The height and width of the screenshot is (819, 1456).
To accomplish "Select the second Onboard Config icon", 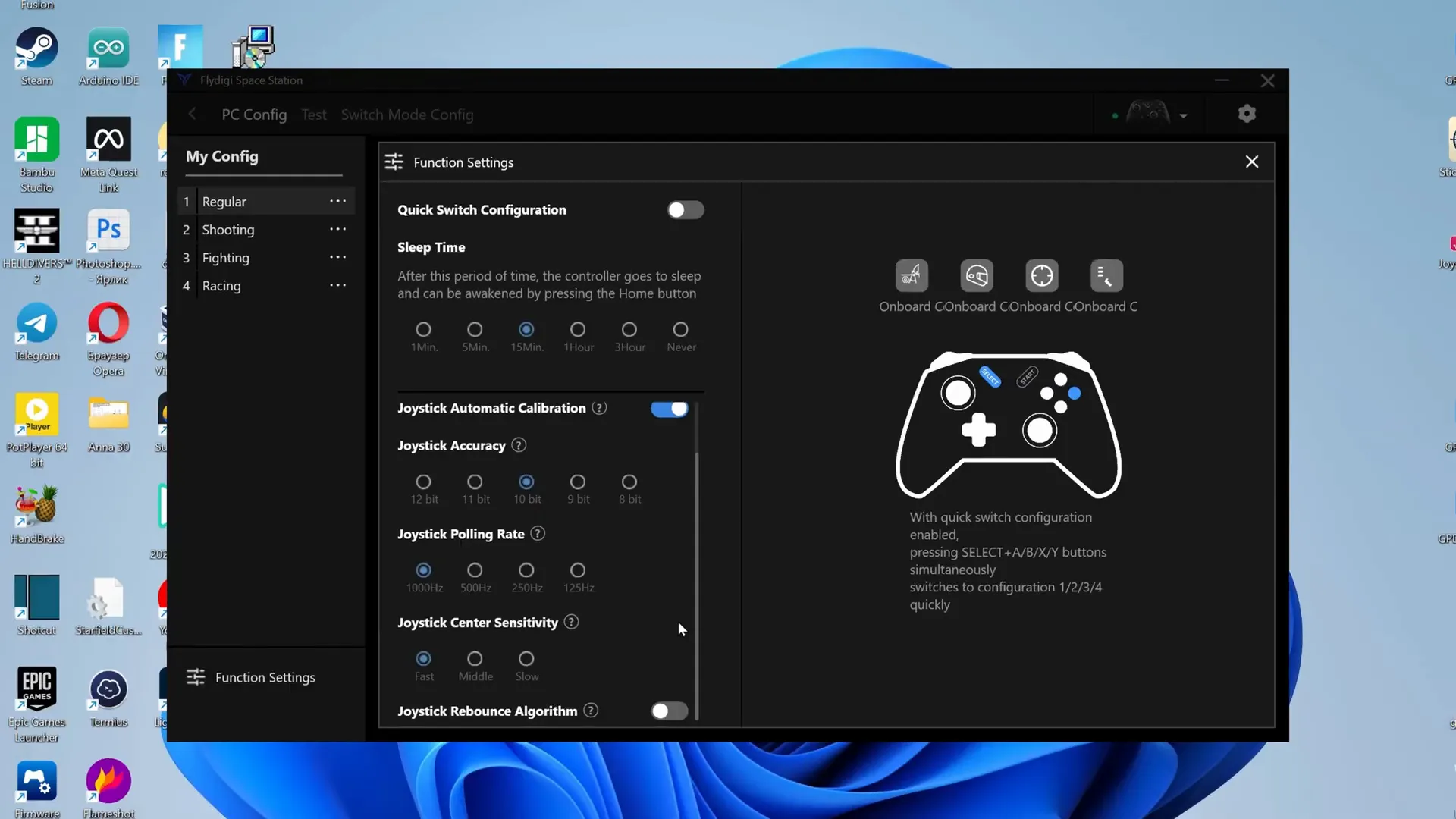I will [x=977, y=275].
